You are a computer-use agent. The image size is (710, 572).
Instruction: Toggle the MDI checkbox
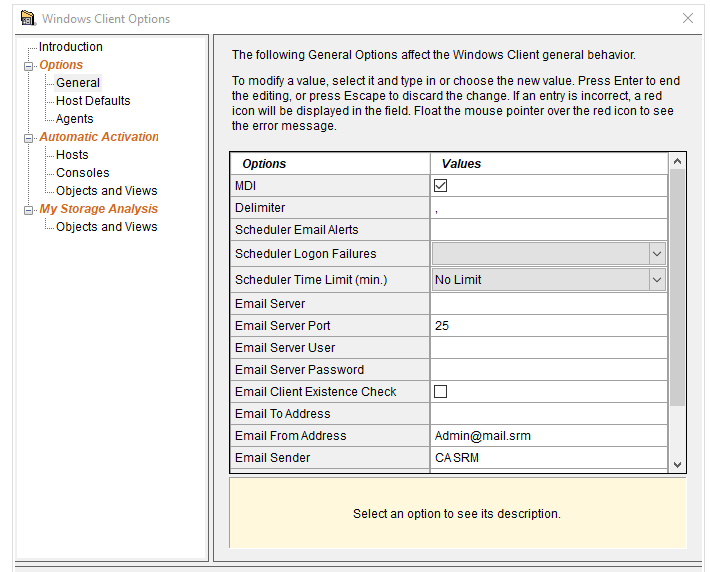click(x=441, y=186)
